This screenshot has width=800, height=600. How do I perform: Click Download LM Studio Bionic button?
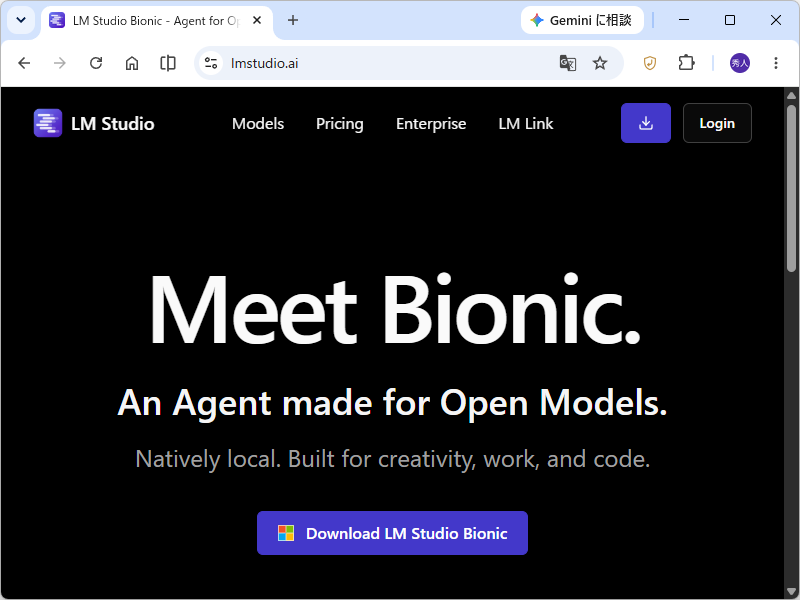[392, 533]
